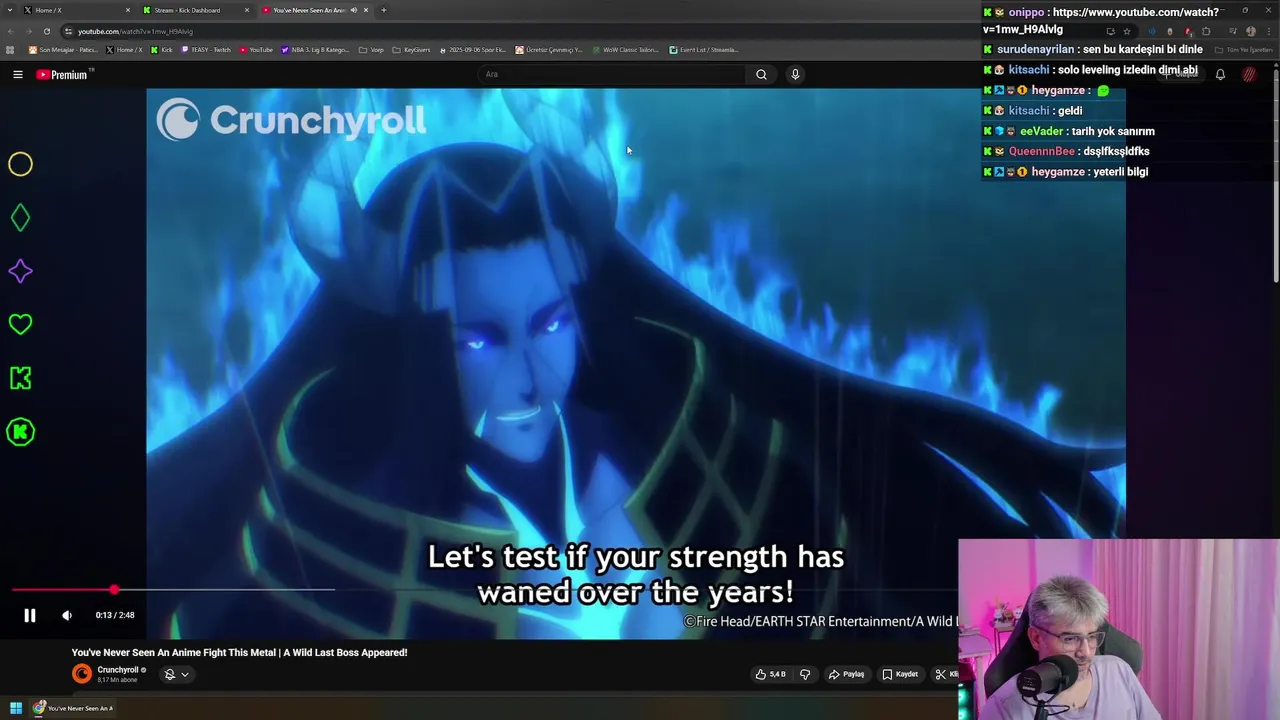Click the red video progress bar scrubber
1280x720 pixels.
[114, 590]
